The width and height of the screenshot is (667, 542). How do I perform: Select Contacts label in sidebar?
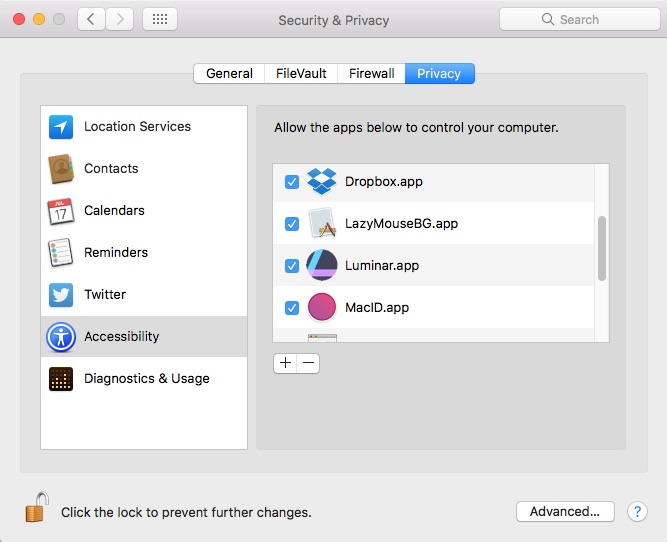(111, 168)
